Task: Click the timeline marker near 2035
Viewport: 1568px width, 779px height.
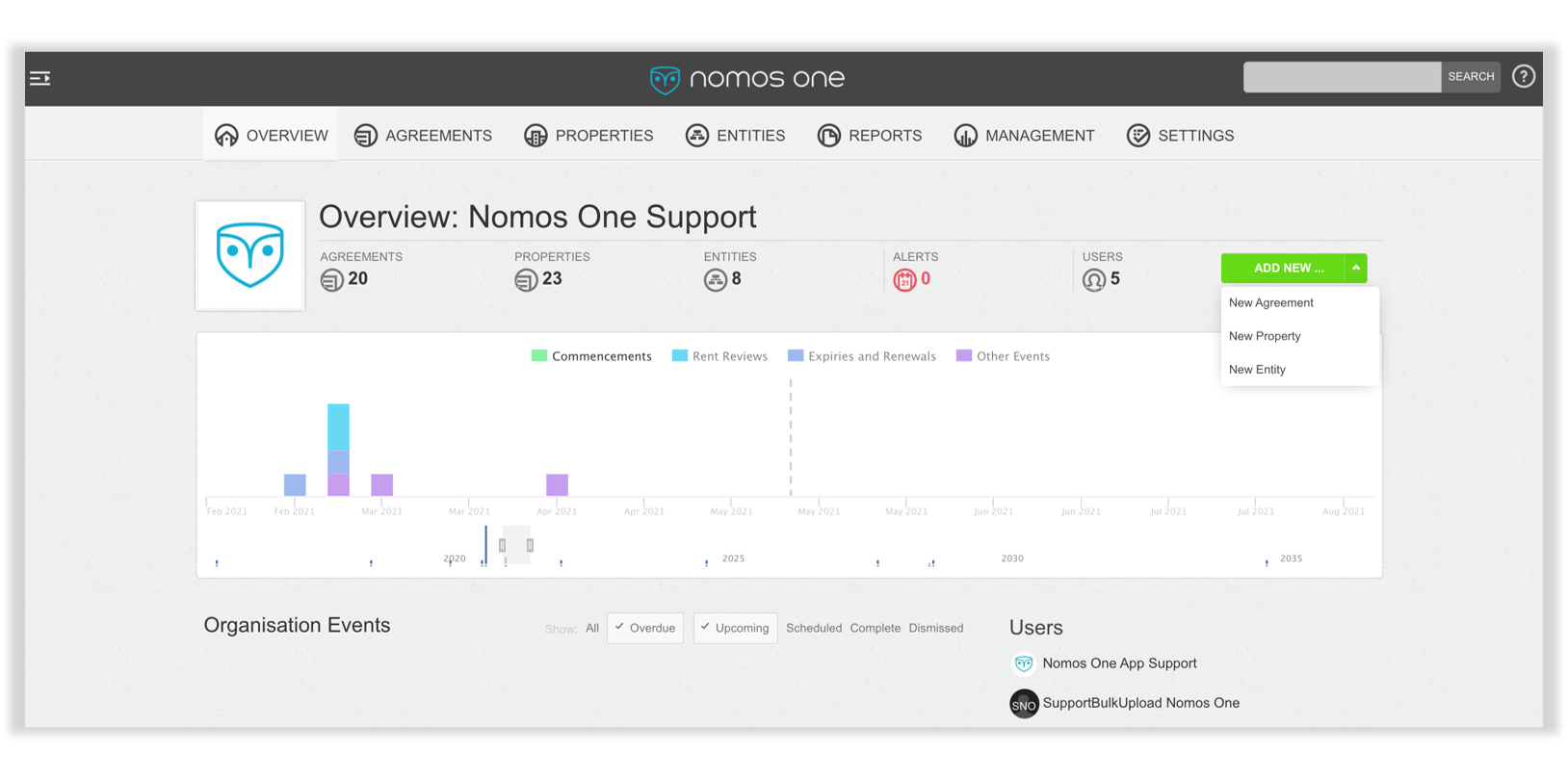Action: click(1267, 563)
